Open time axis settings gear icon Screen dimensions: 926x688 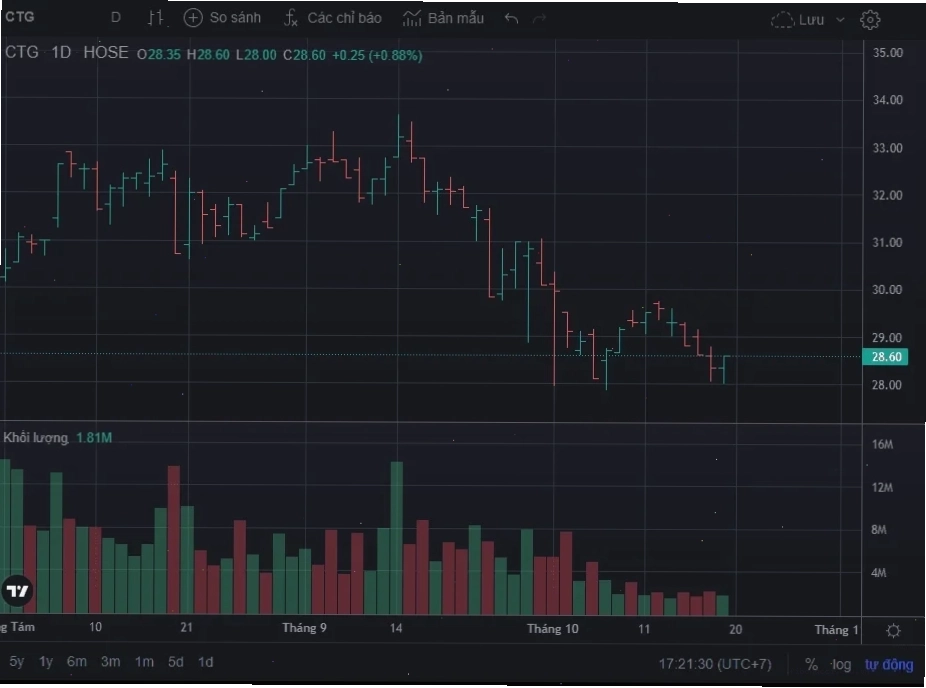click(894, 630)
